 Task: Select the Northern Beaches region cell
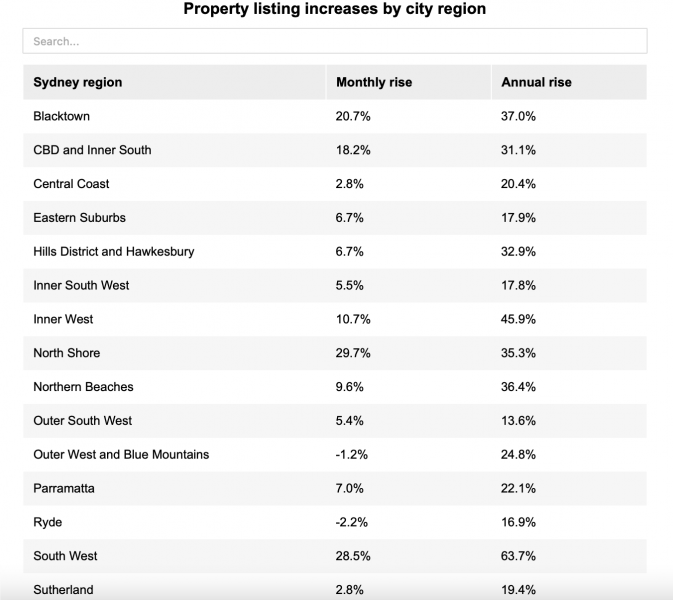point(83,387)
